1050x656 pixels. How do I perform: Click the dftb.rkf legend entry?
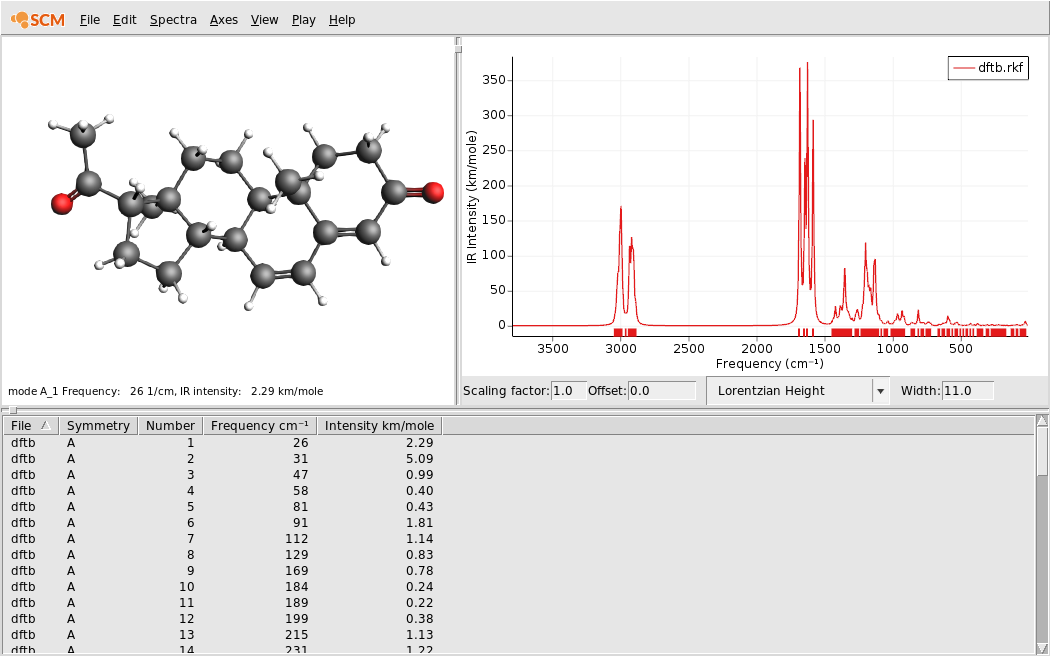(x=988, y=68)
